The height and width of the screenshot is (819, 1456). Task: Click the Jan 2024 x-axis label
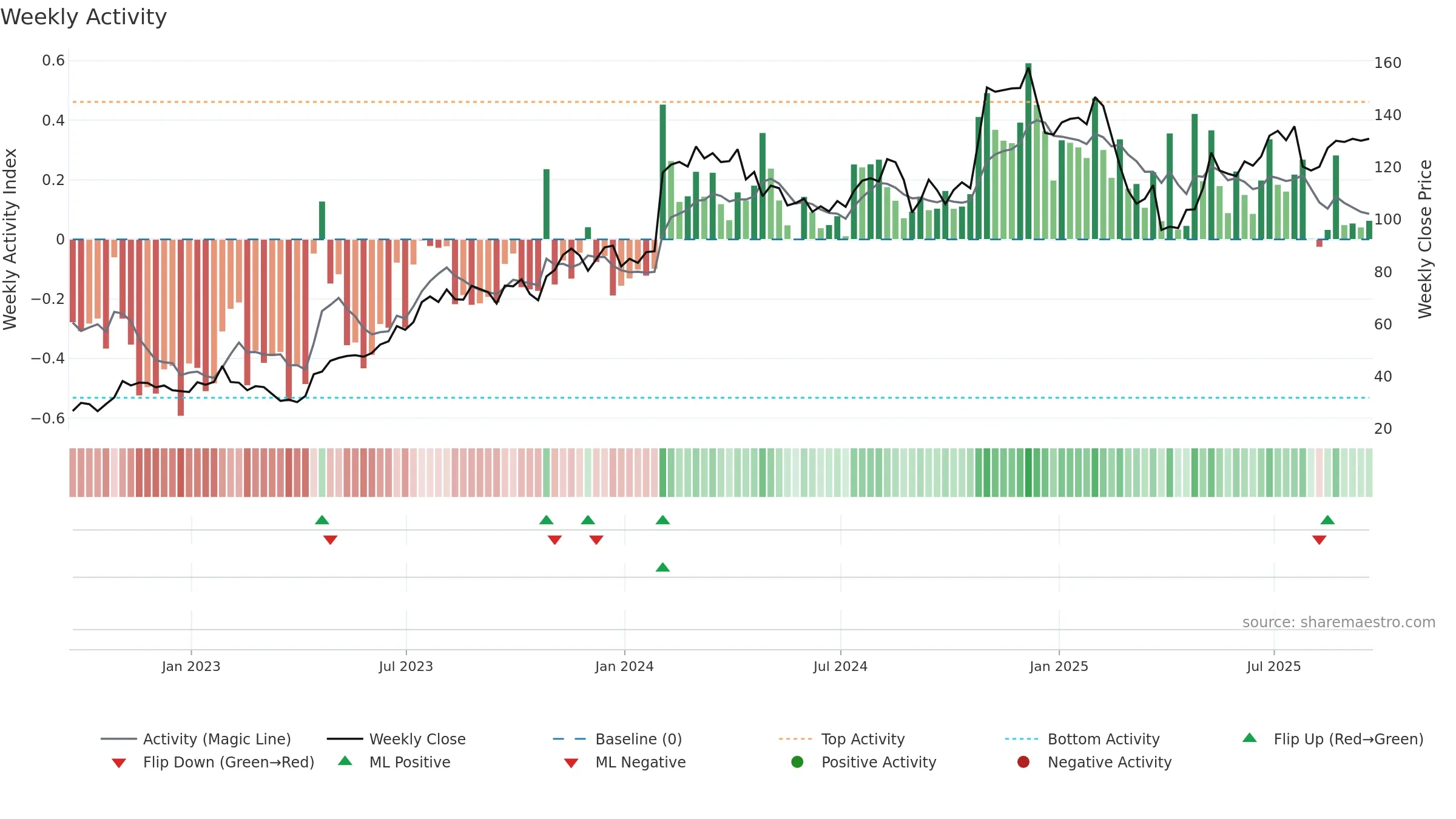coord(624,667)
